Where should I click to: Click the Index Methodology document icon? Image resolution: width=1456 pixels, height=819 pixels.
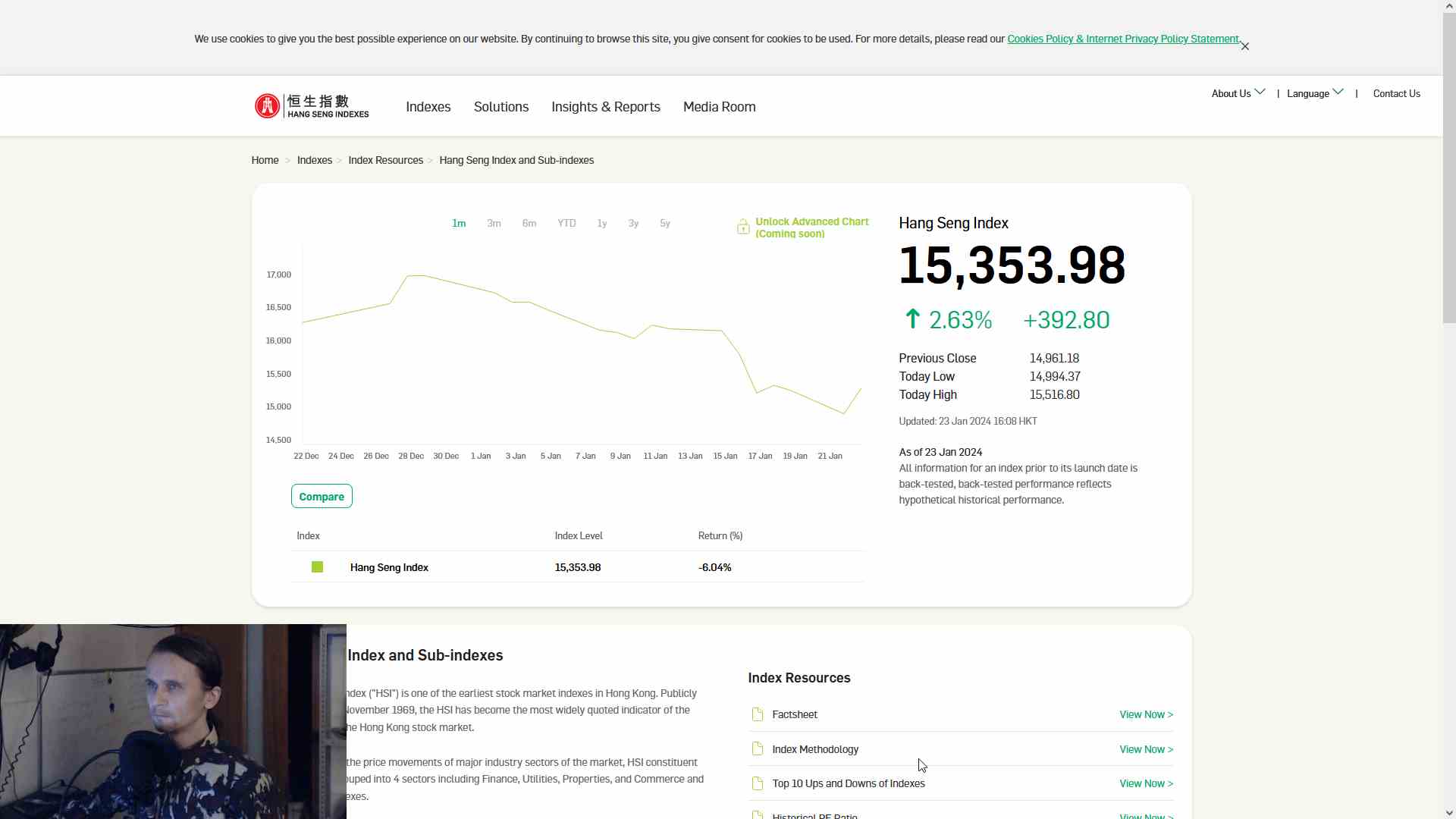[x=757, y=749]
